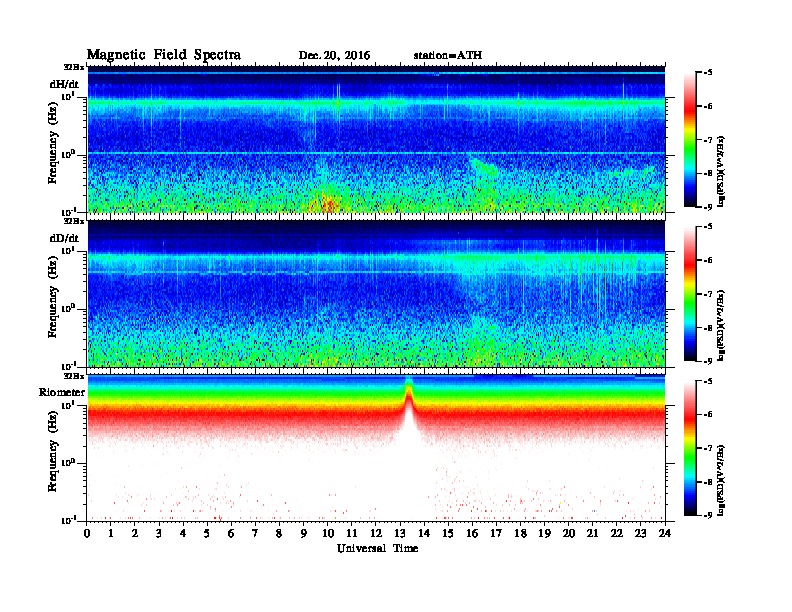This screenshot has width=792, height=612.
Task: Click hour 5 on the Universal Time axis
Action: (207, 533)
